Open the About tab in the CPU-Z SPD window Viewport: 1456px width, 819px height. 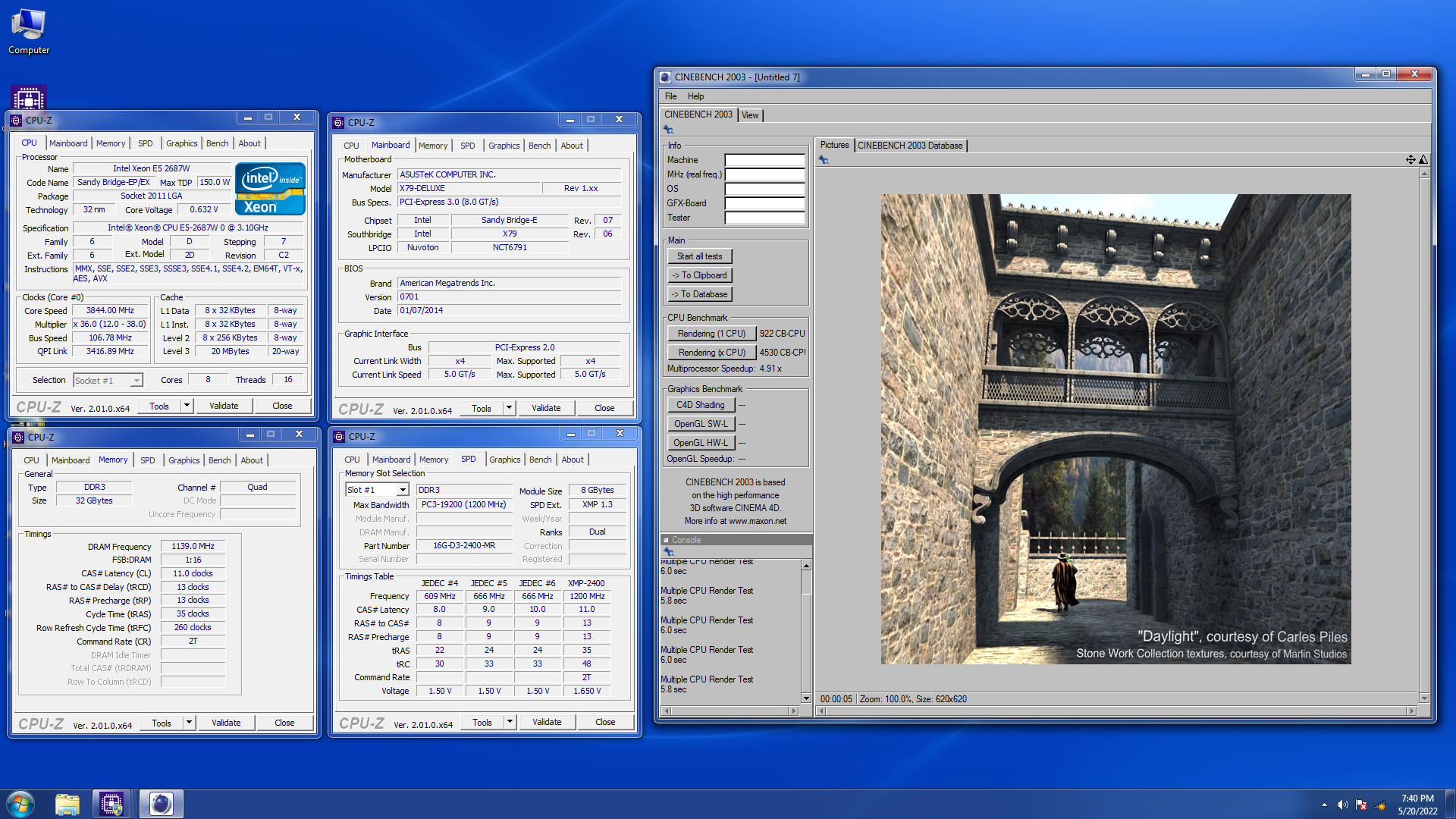coord(573,460)
